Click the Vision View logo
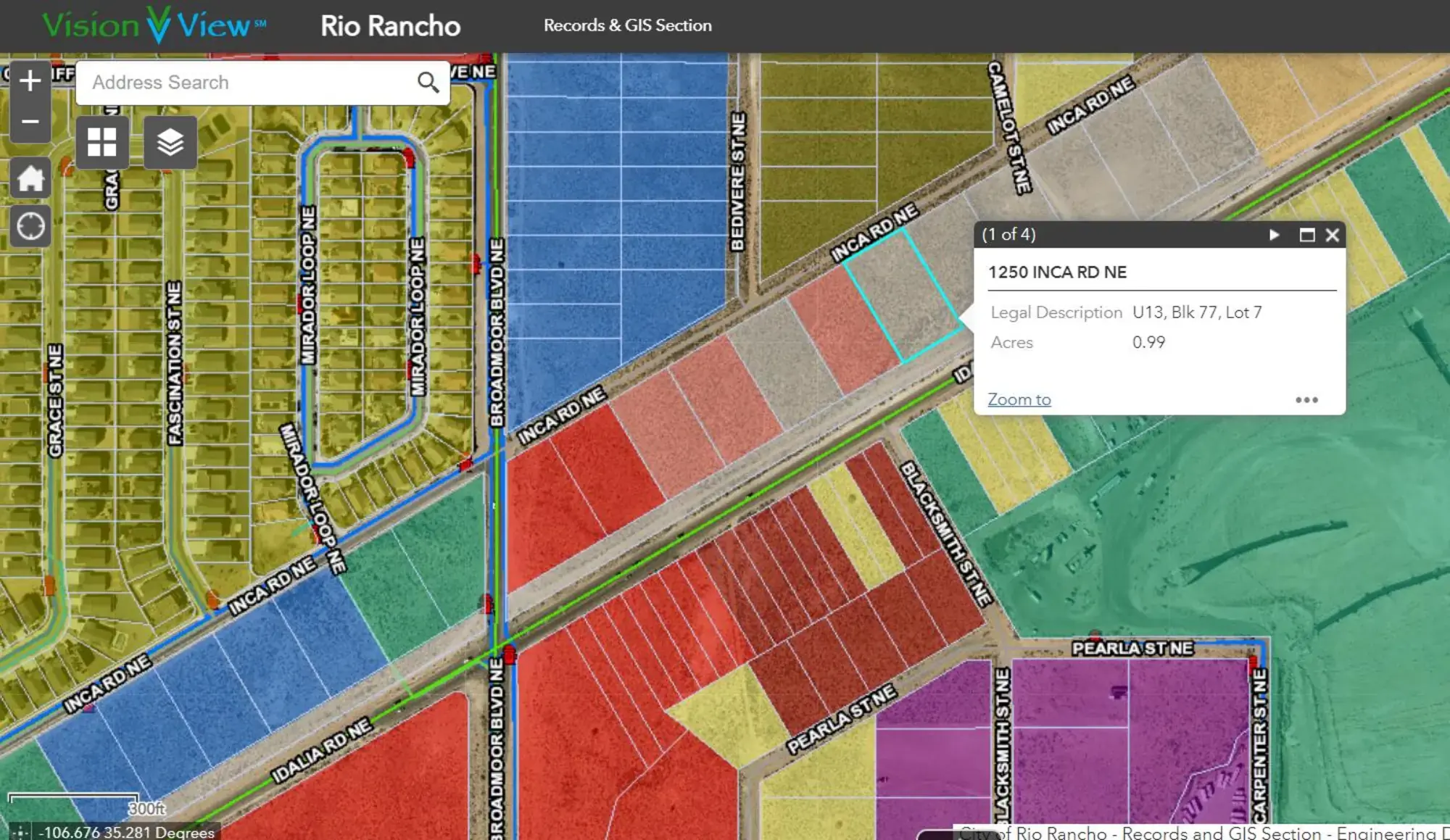Image resolution: width=1450 pixels, height=840 pixels. [154, 25]
